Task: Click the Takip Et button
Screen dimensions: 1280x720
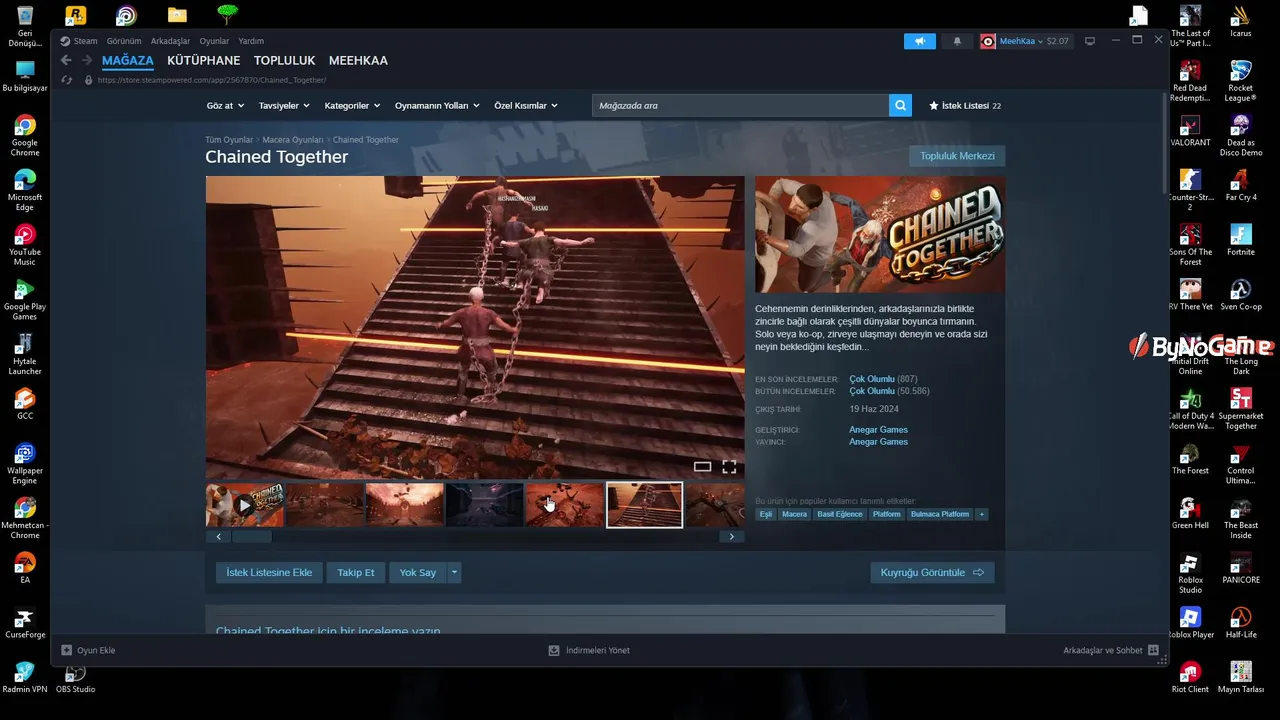Action: (356, 573)
